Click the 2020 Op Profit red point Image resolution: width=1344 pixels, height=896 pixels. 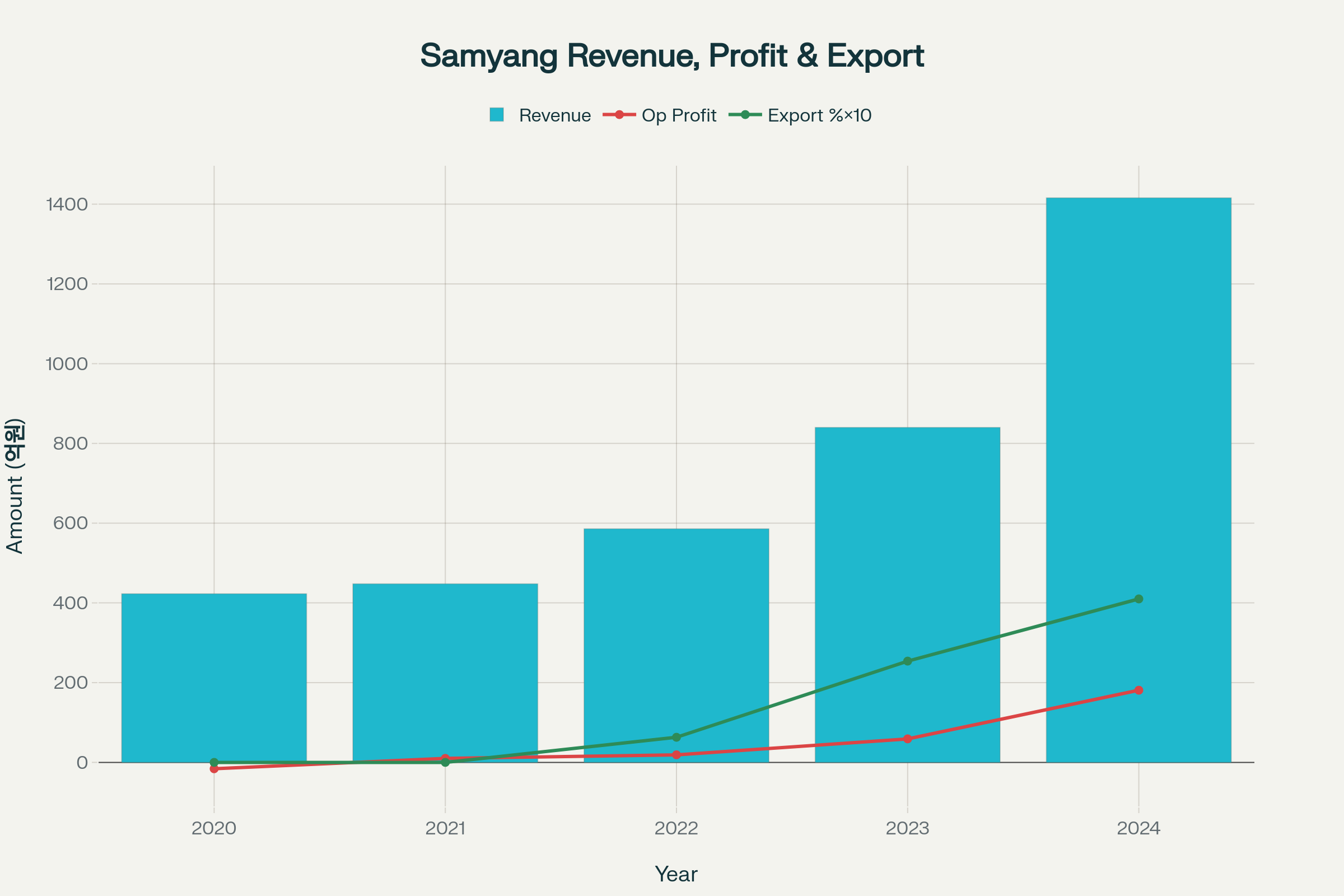(x=214, y=769)
